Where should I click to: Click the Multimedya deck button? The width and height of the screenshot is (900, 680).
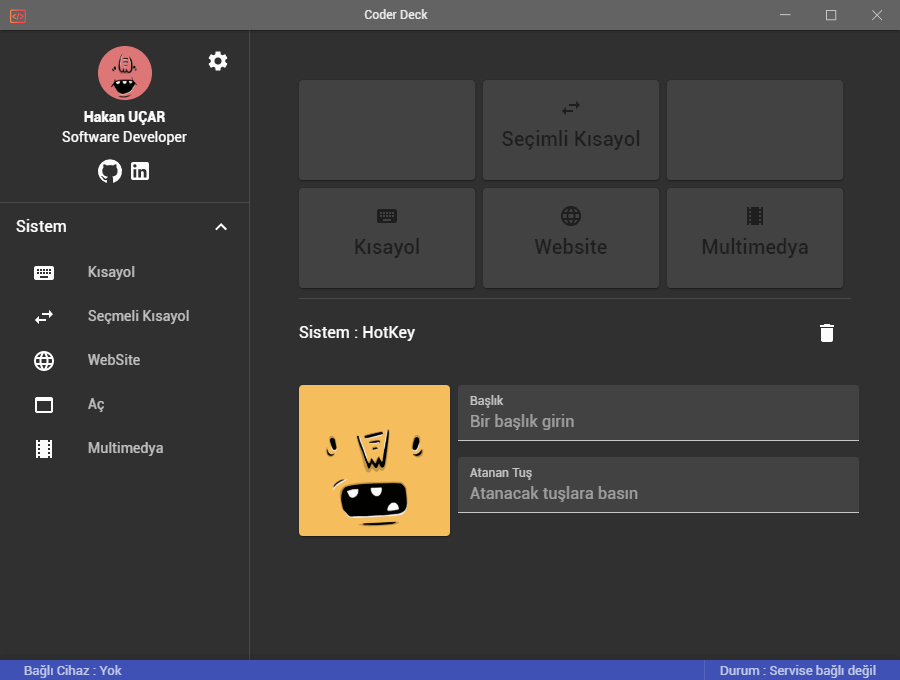(755, 238)
